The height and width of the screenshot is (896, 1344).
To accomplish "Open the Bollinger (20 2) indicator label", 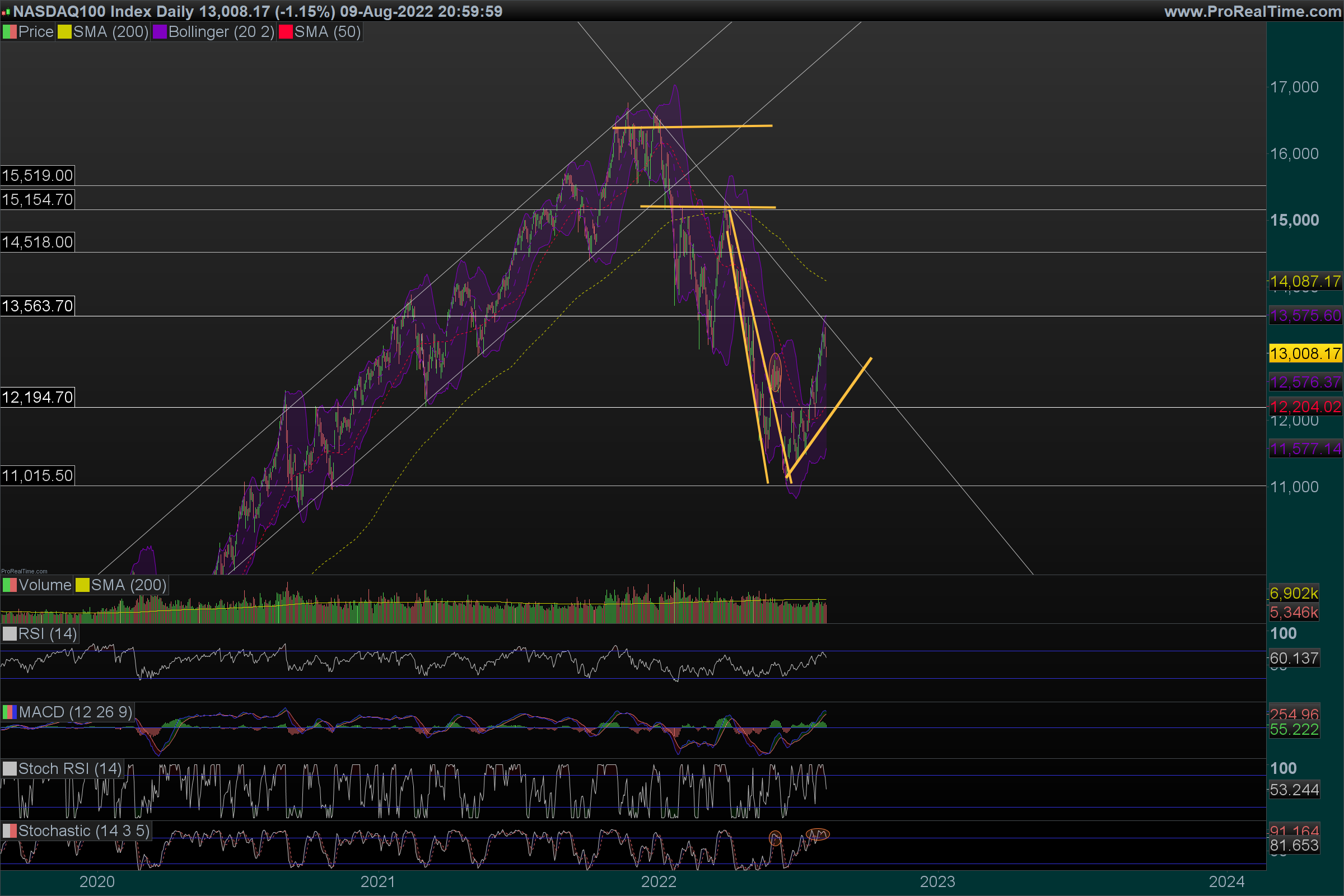I will (221, 32).
